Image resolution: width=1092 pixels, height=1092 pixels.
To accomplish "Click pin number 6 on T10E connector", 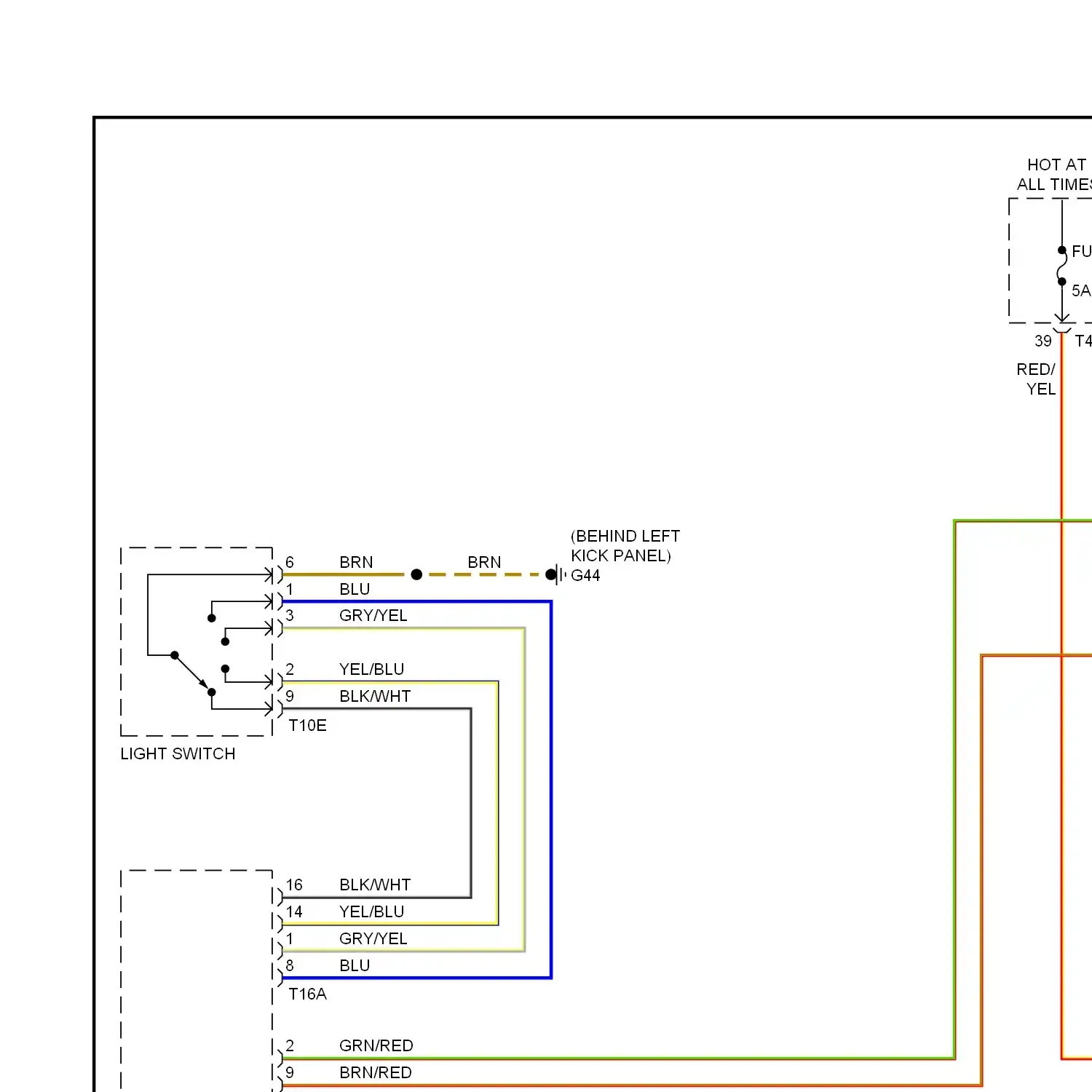I will click(x=290, y=562).
